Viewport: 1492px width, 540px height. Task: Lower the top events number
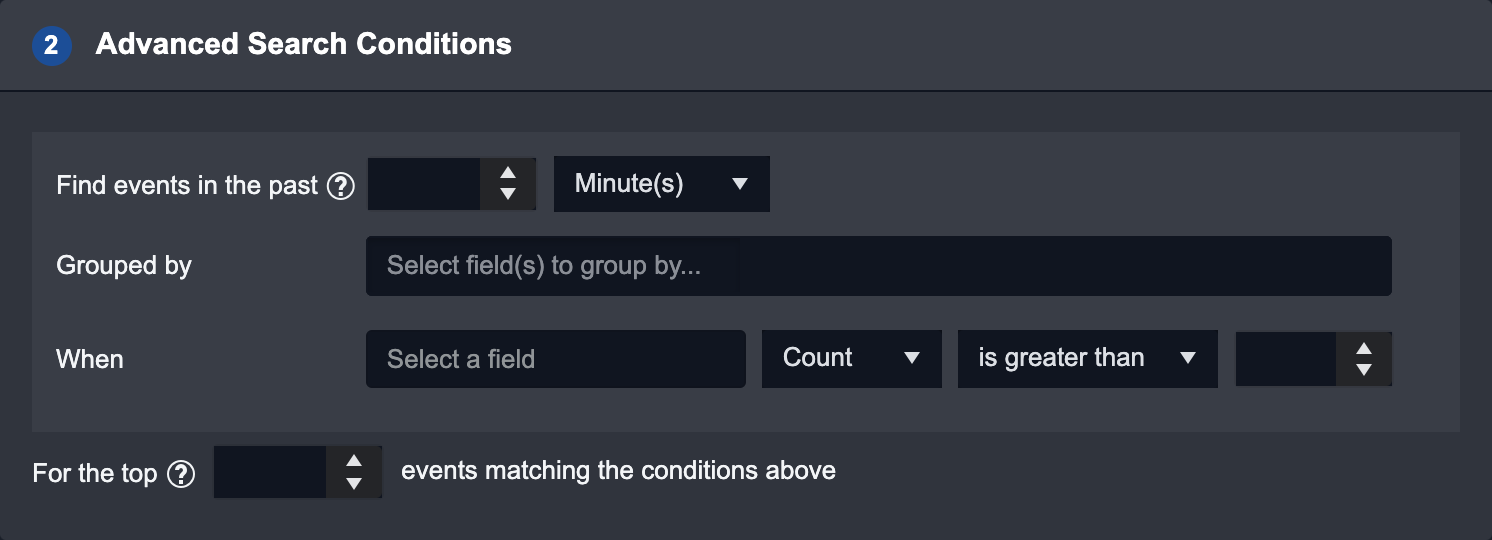(353, 483)
